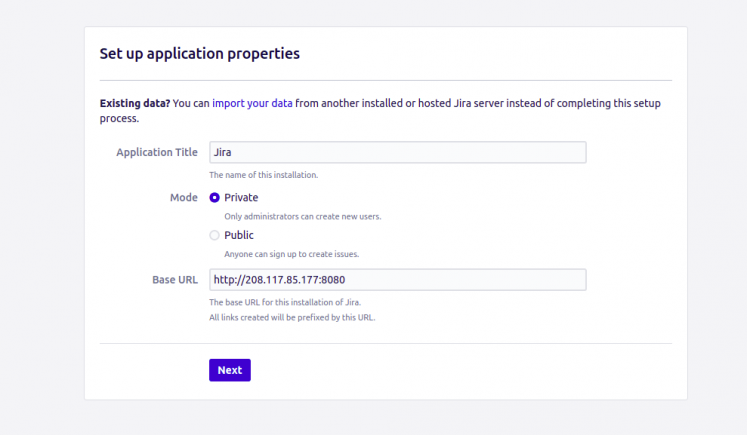Image resolution: width=747 pixels, height=435 pixels.
Task: Click the divider line below the page heading
Action: [385, 80]
